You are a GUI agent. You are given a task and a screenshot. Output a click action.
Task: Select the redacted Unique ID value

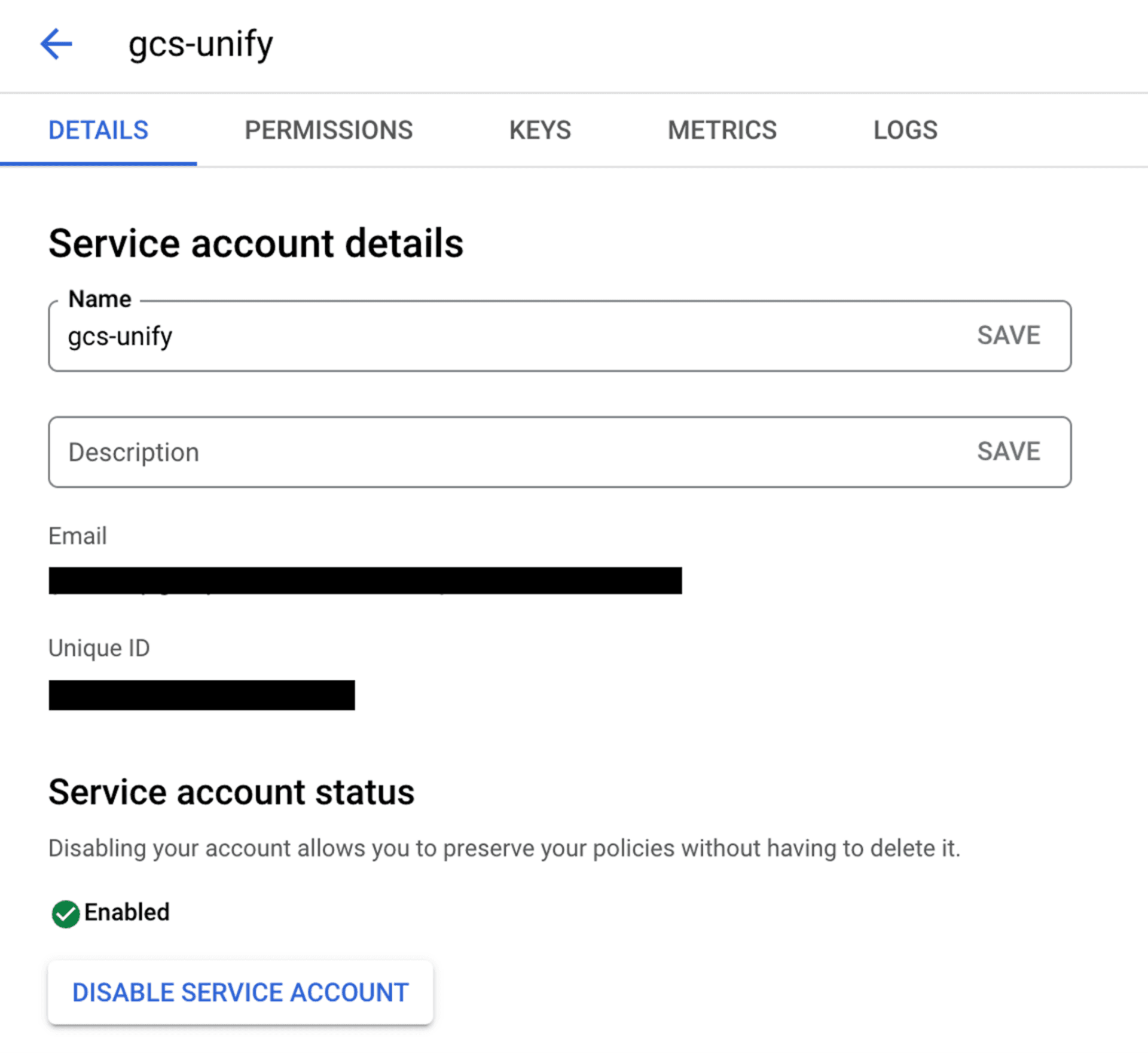coord(201,695)
